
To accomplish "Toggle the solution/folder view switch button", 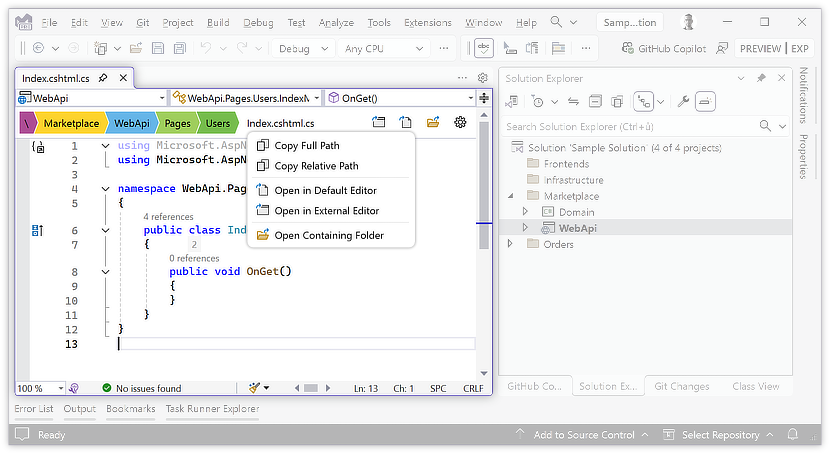I will tap(512, 101).
